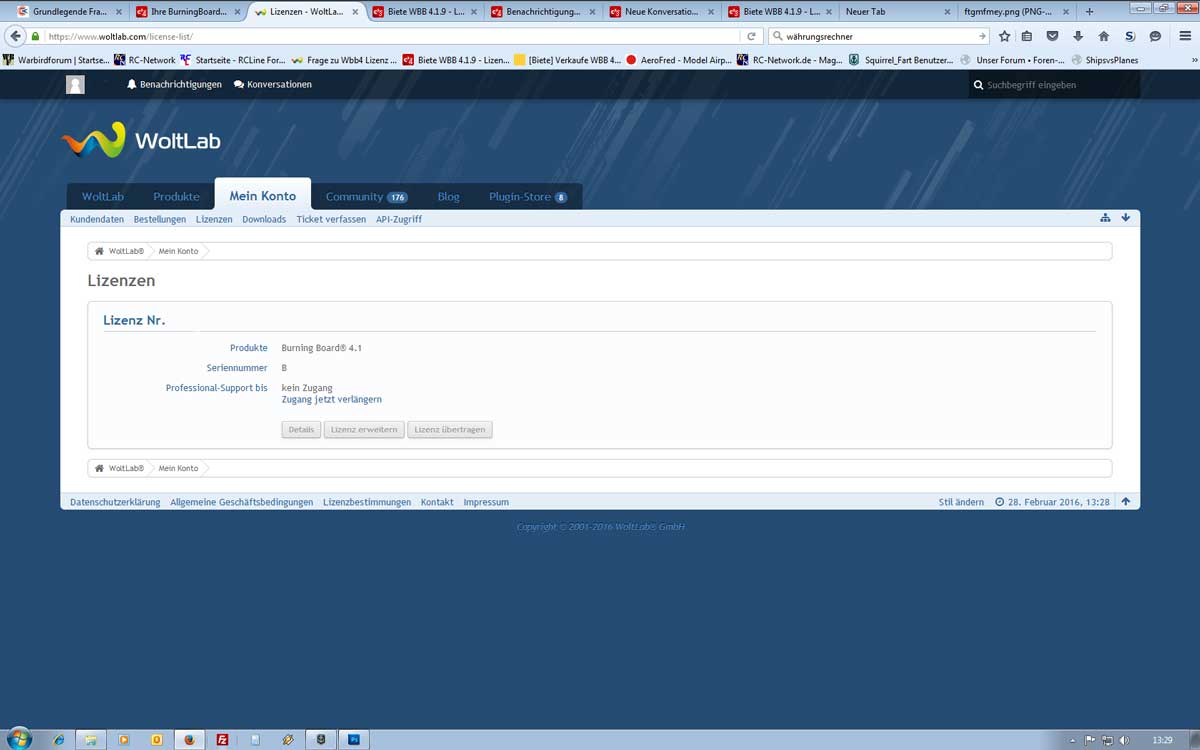Click the Firefox home icon
Screen dimensions: 1200x750
1103,36
